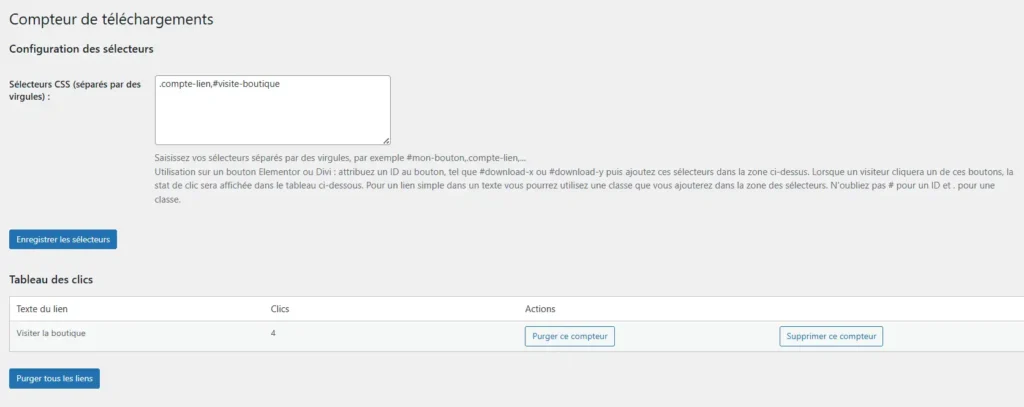Viewport: 1024px width, 407px height.
Task: Click the Visiter la boutique table cell
Action: pyautogui.click(x=51, y=333)
